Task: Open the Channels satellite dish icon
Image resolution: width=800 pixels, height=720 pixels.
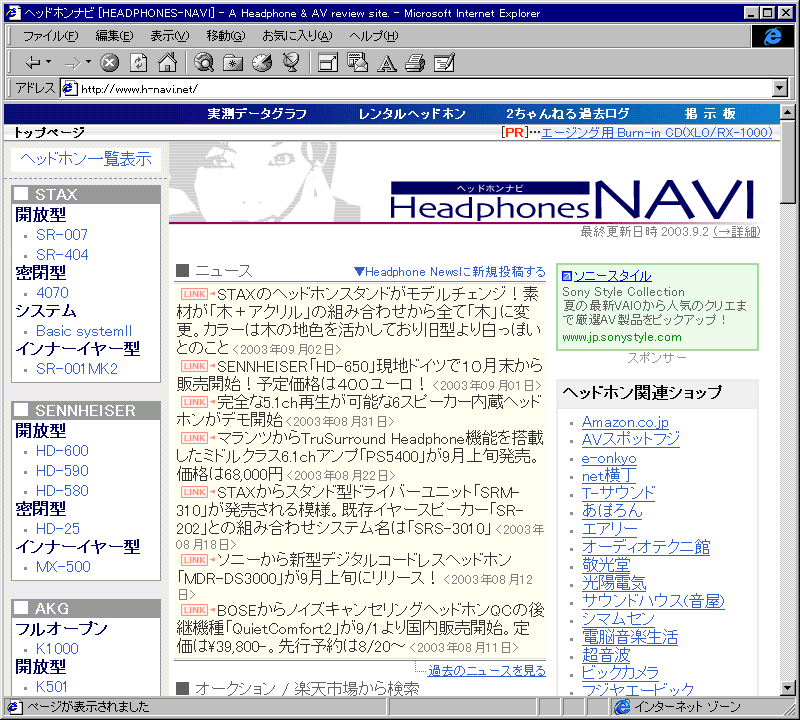Action: pyautogui.click(x=291, y=63)
